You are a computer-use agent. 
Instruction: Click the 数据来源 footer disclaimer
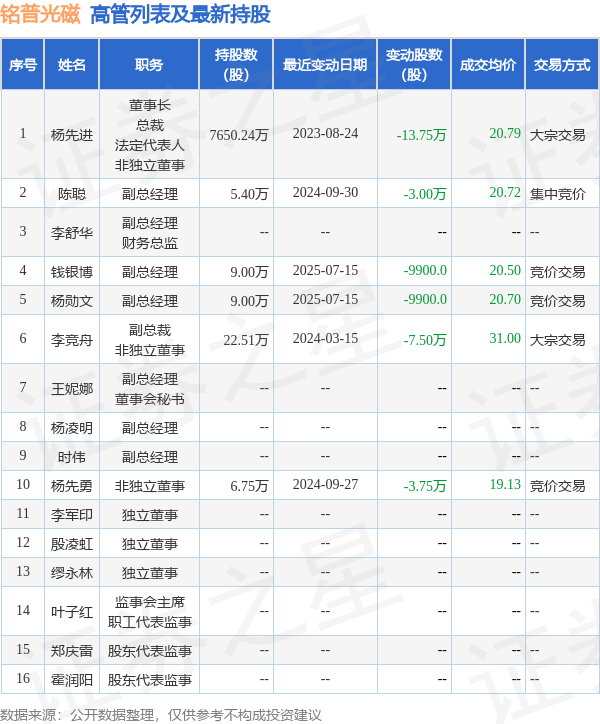click(160, 715)
